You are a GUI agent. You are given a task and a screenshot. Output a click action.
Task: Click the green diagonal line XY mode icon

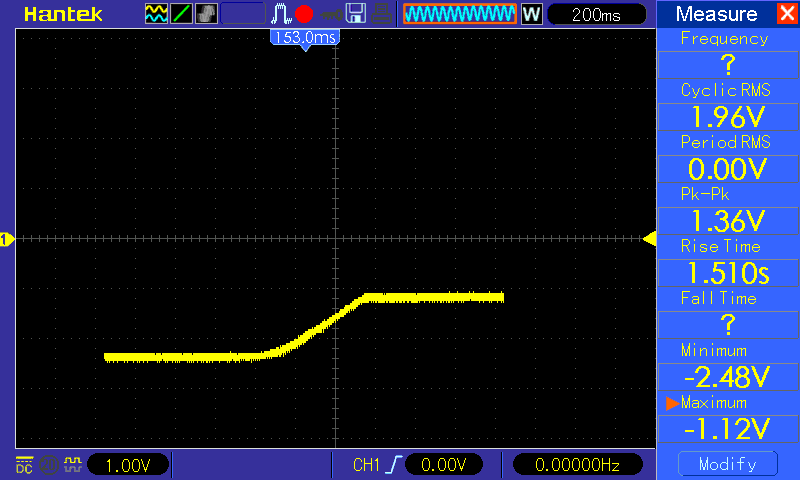tap(181, 14)
